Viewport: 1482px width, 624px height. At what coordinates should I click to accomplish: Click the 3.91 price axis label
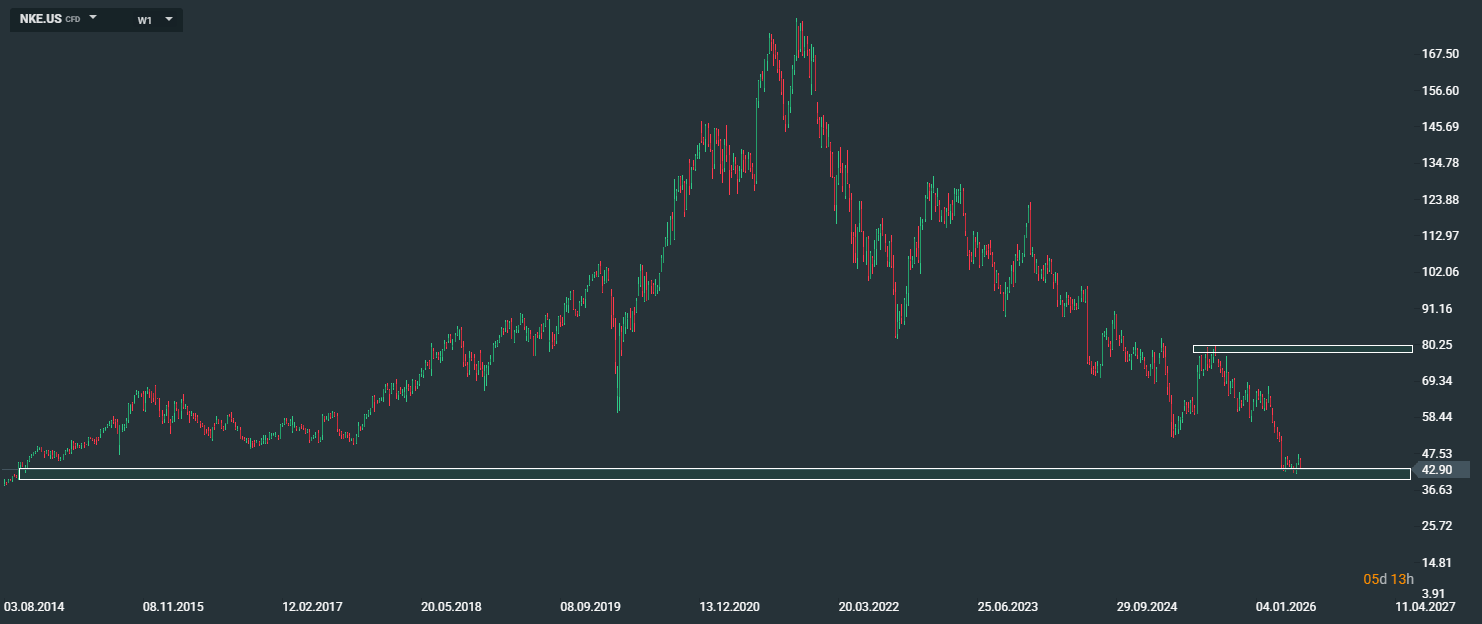point(1434,593)
